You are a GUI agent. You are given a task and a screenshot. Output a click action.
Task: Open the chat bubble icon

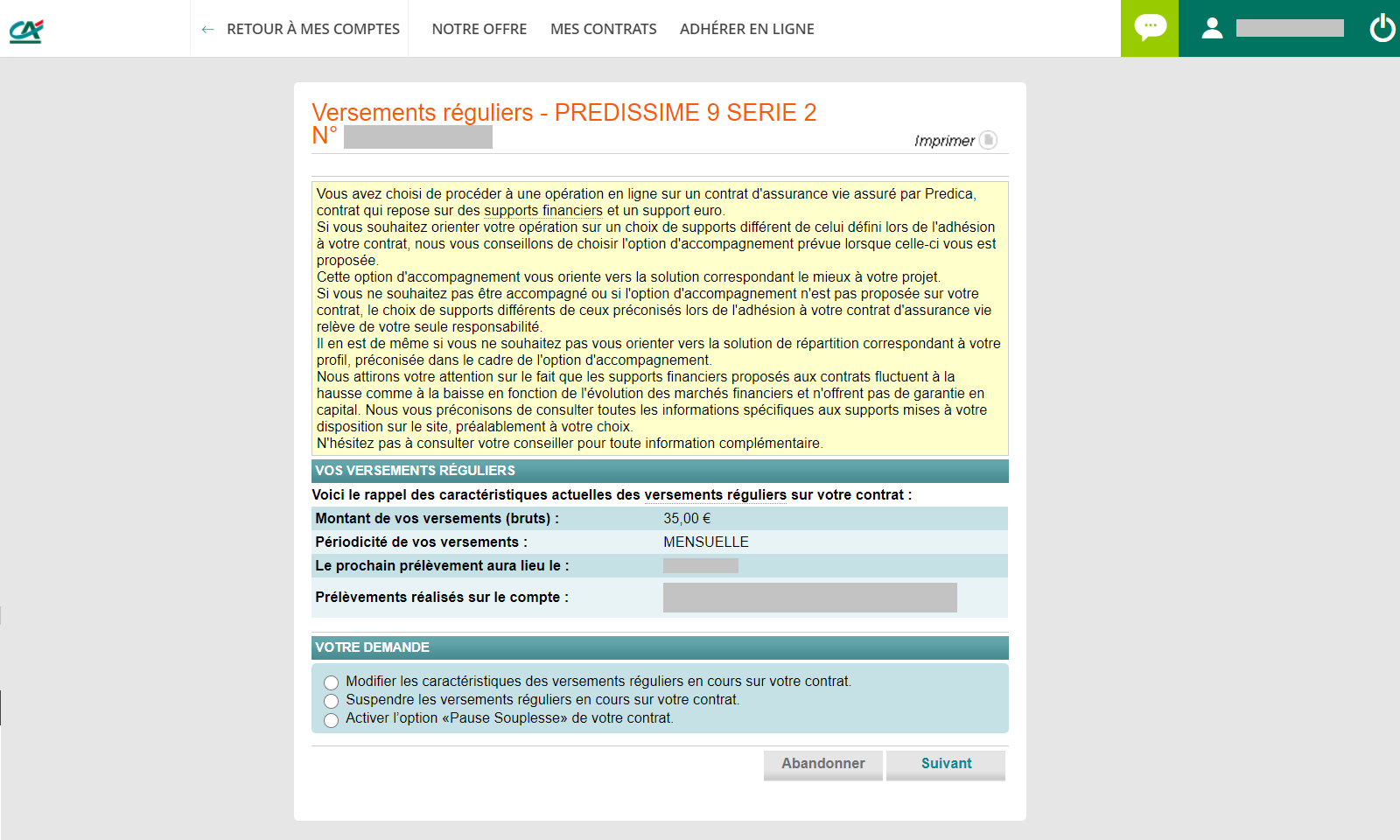(x=1149, y=28)
